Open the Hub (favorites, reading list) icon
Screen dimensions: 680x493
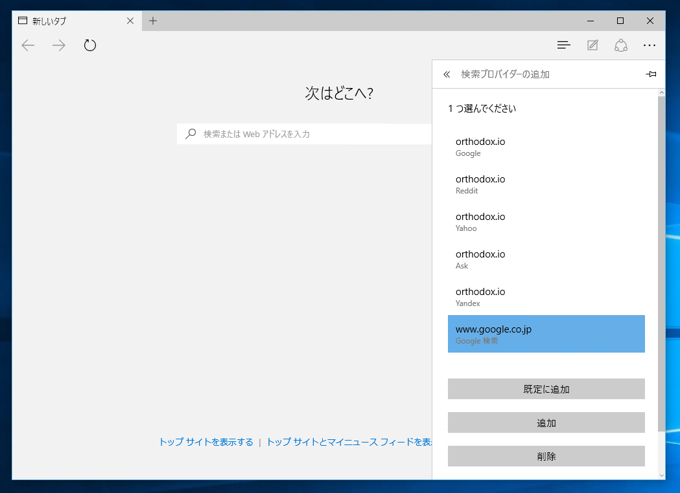pos(564,45)
